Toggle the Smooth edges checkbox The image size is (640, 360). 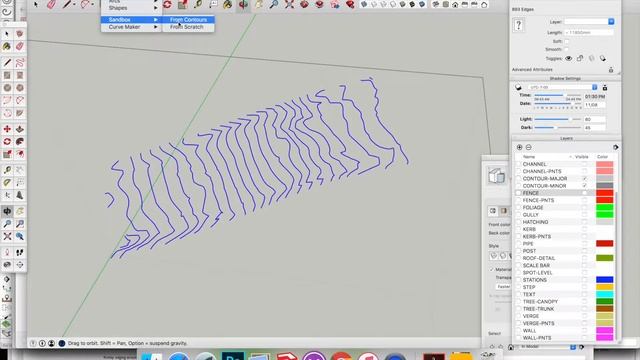[567, 49]
